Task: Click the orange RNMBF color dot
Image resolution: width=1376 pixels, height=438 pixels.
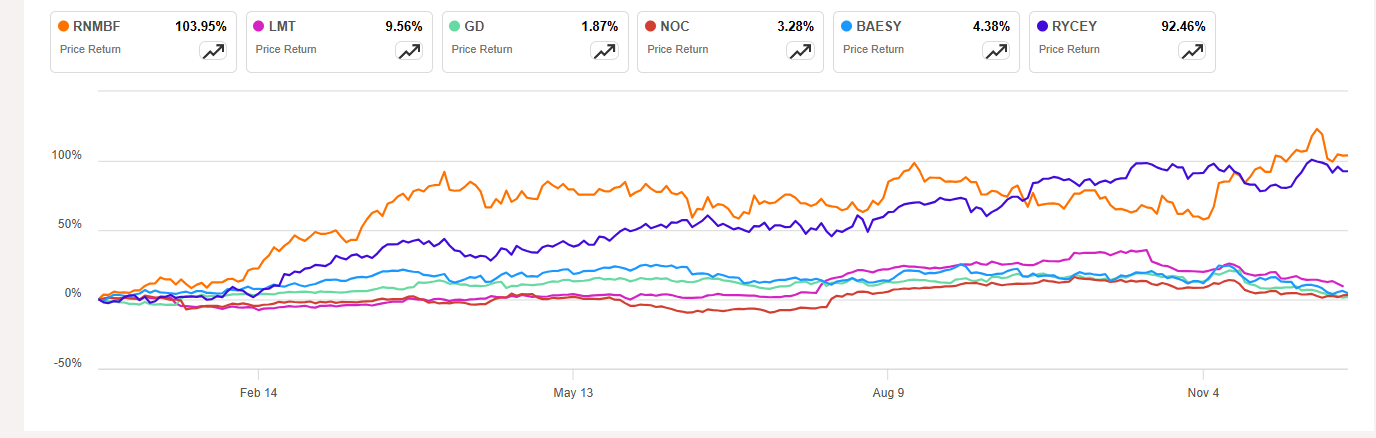Action: click(x=64, y=26)
